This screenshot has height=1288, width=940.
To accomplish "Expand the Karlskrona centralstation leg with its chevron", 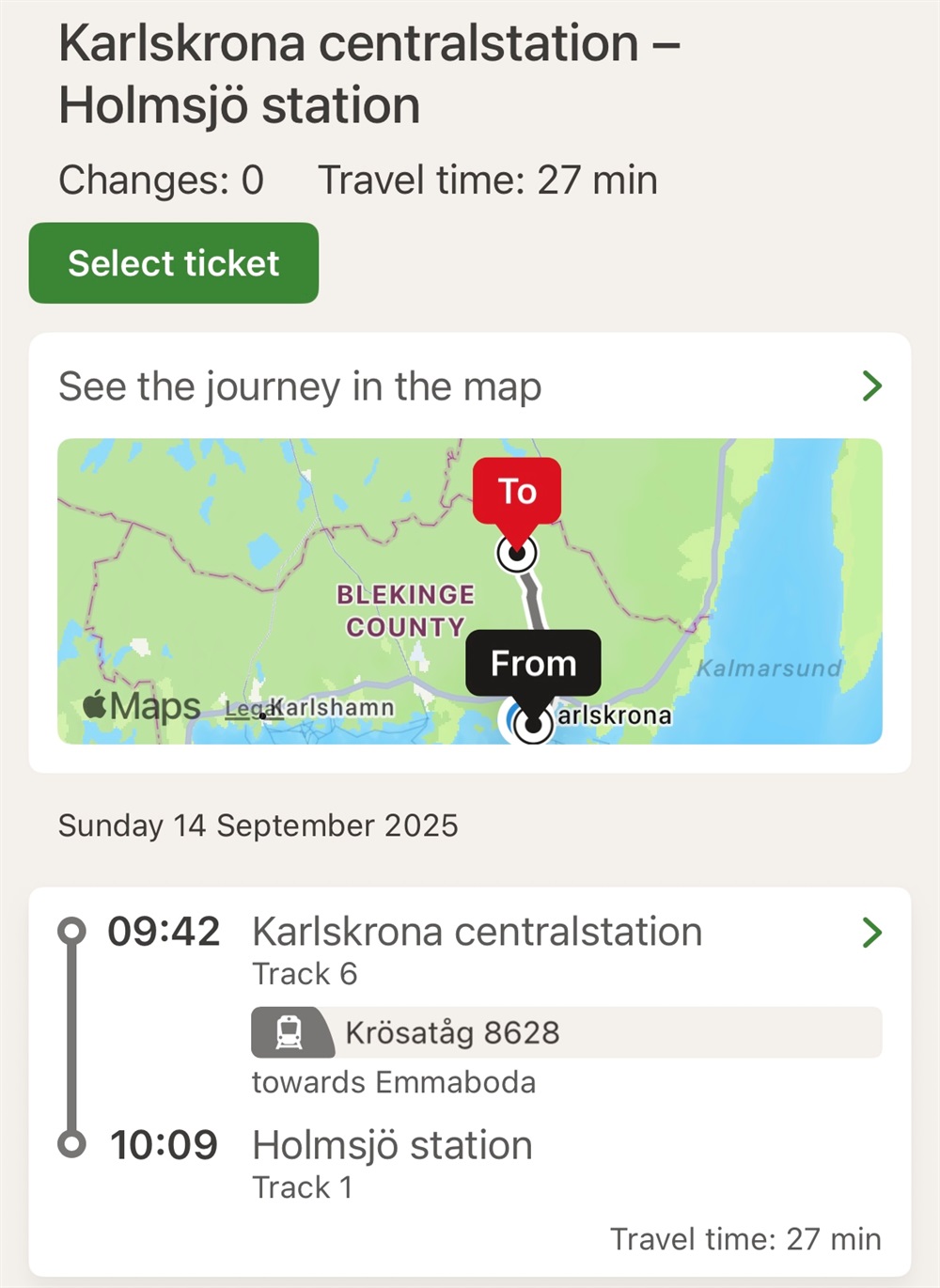I will tap(871, 933).
